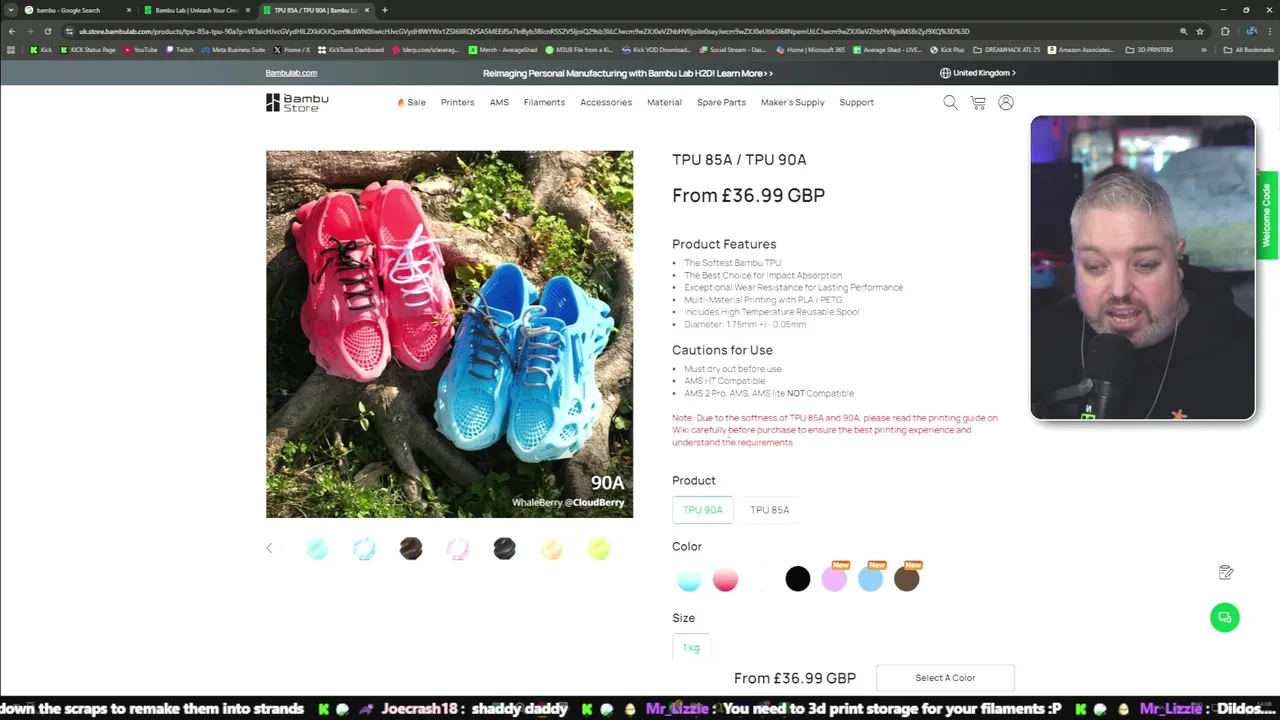Open the Kick bookmark

(41, 49)
